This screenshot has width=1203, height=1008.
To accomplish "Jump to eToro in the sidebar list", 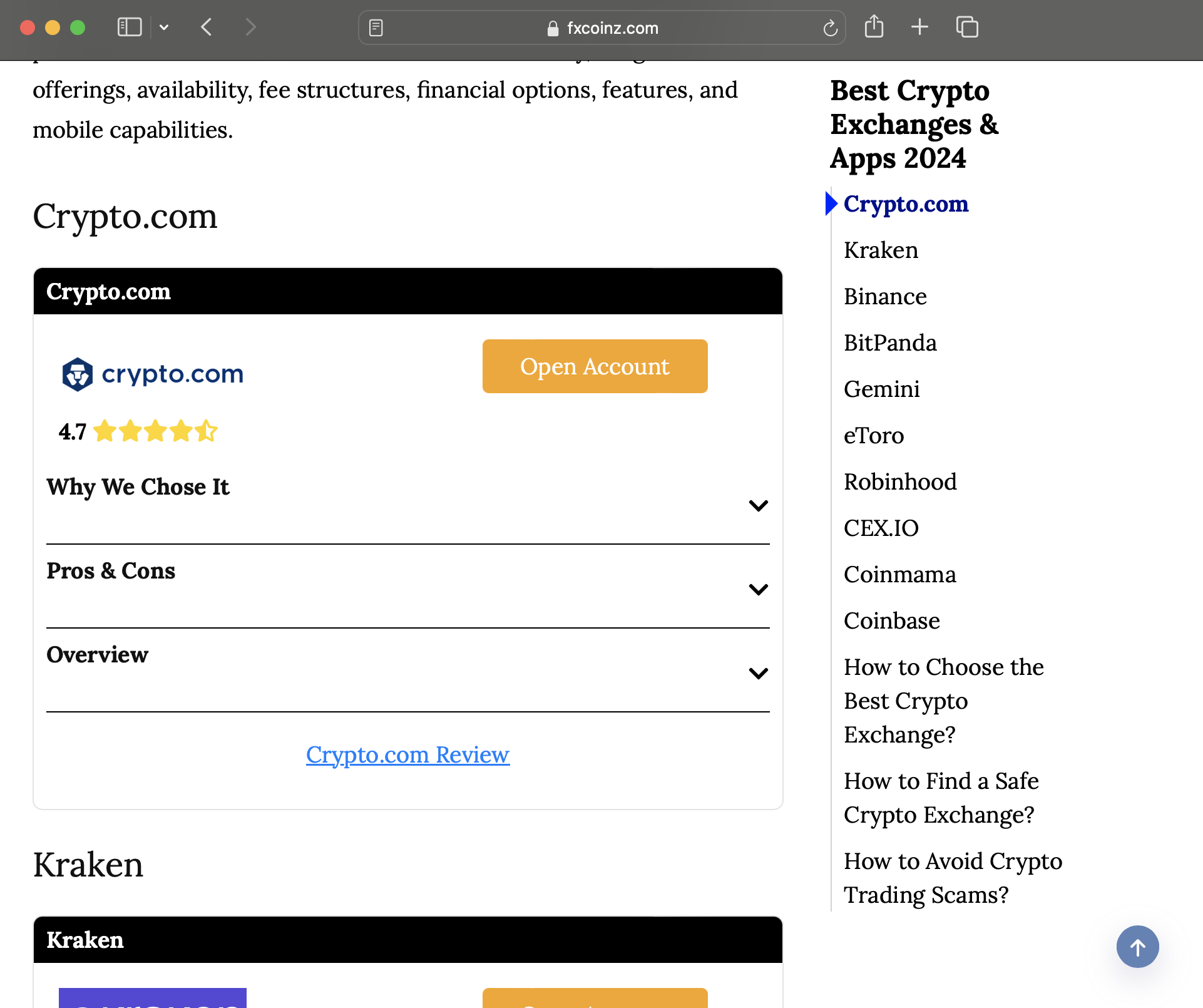I will [x=874, y=435].
